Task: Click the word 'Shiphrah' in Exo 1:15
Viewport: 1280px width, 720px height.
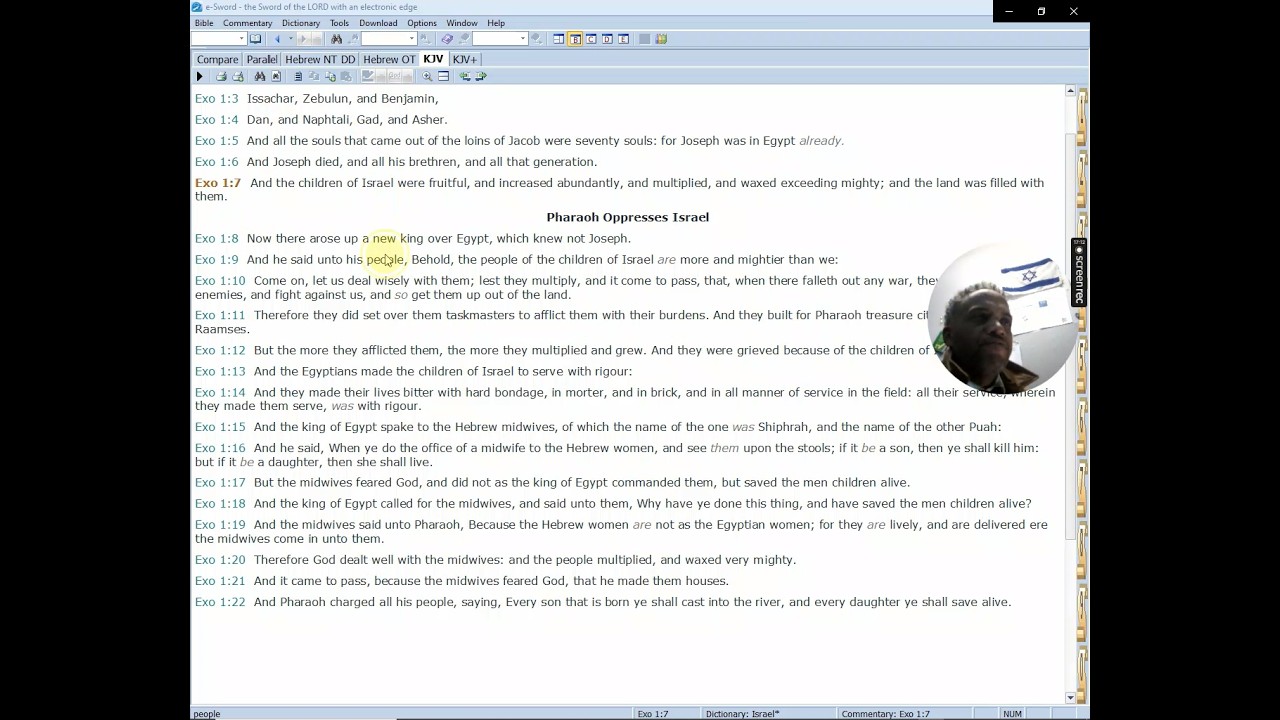Action: [784, 427]
